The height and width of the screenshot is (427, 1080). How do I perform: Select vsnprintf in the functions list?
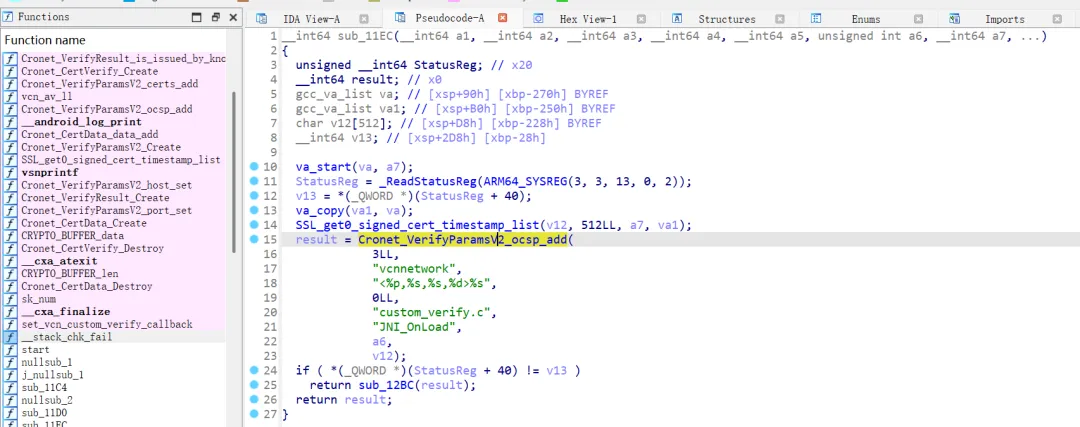point(50,172)
